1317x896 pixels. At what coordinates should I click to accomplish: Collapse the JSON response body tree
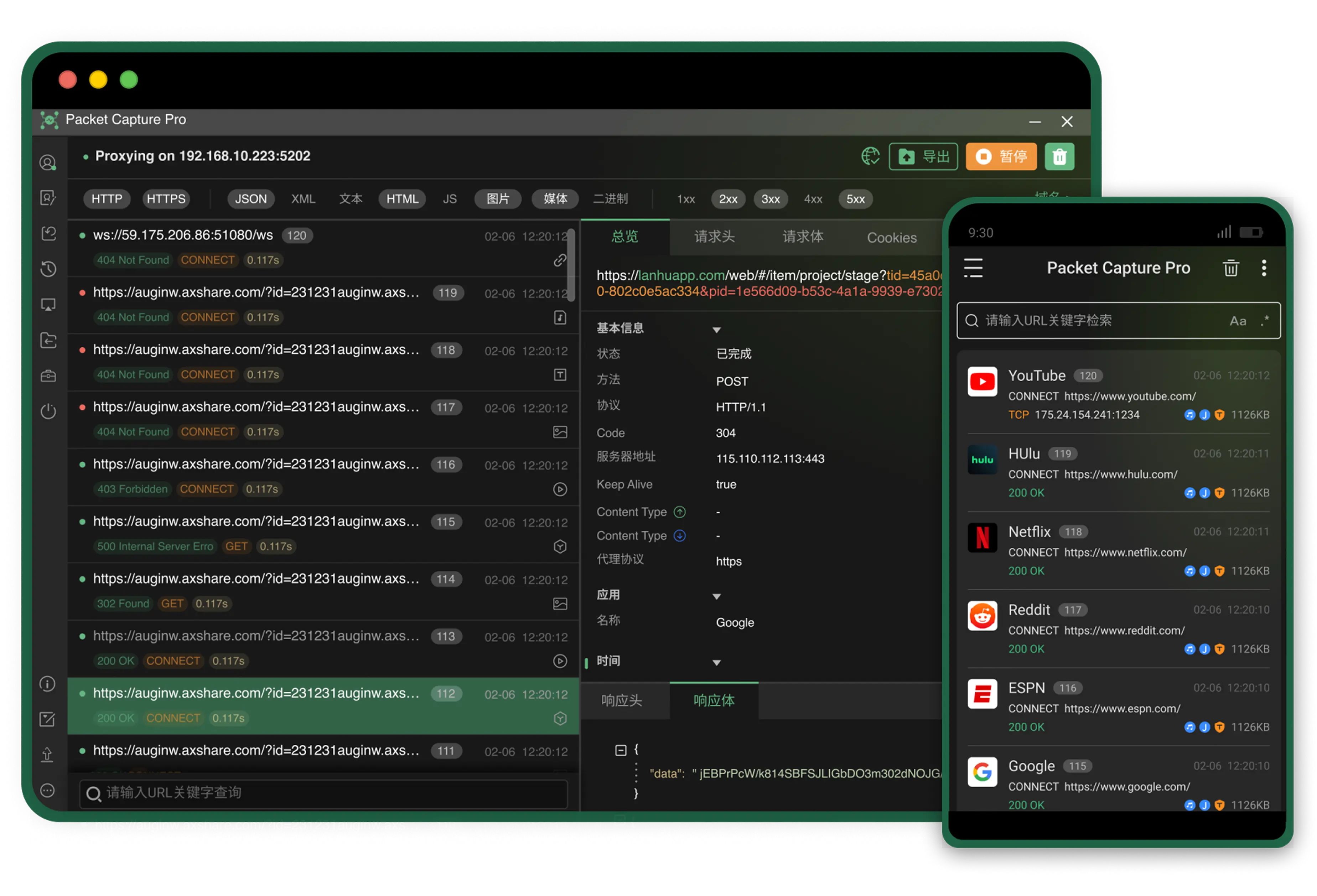(x=621, y=750)
